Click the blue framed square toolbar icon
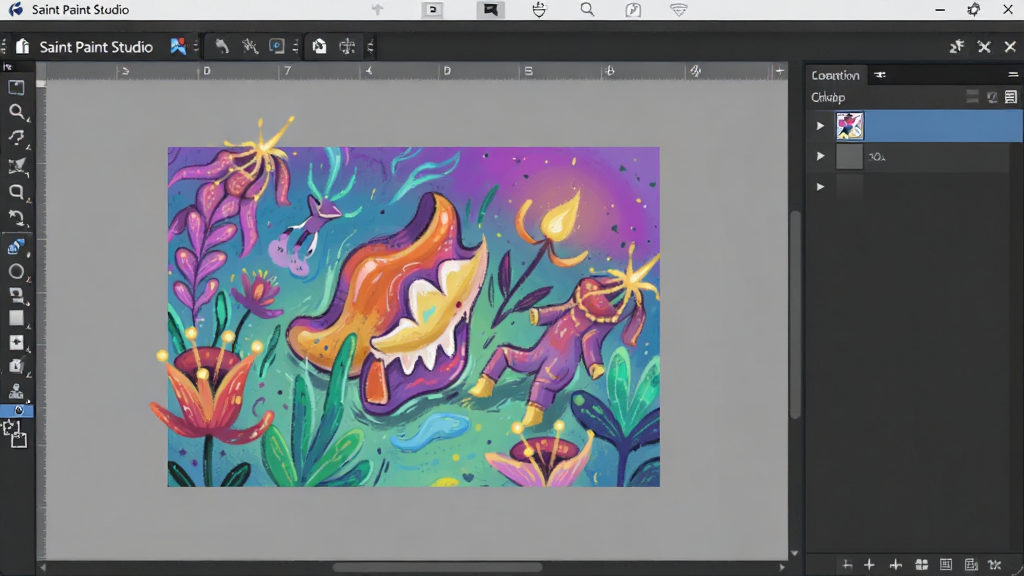This screenshot has height=576, width=1024. click(277, 46)
